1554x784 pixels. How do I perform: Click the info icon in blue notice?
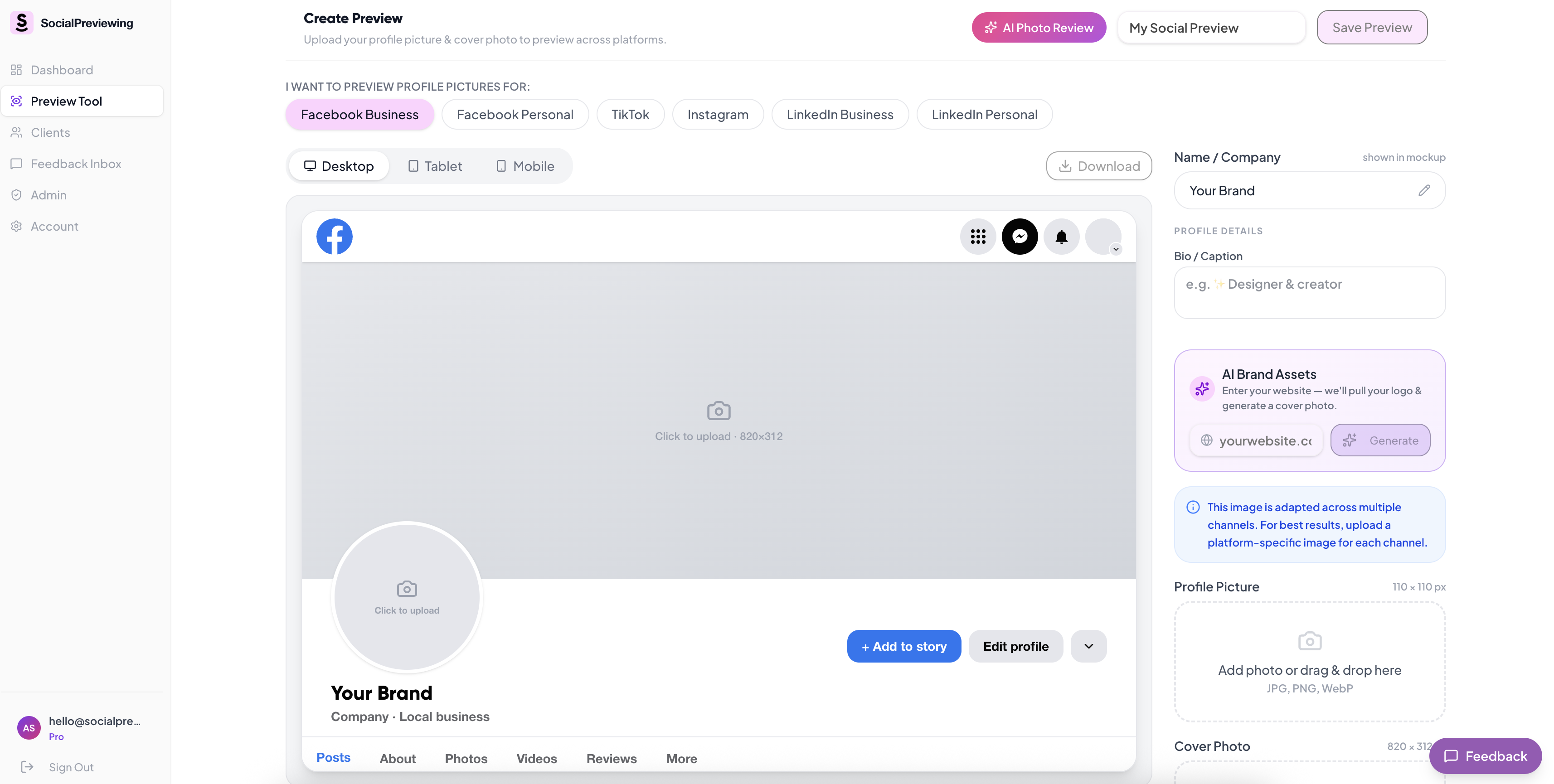pos(1193,507)
